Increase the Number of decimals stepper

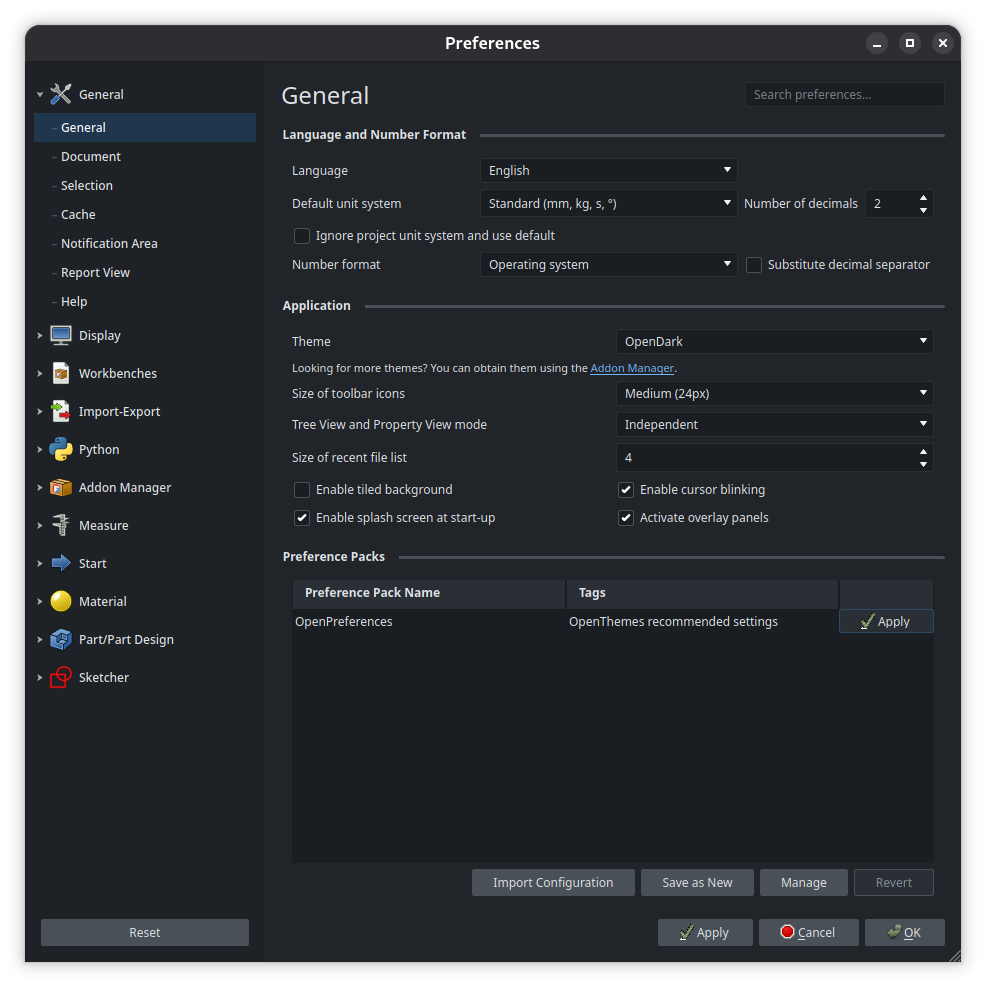point(923,197)
